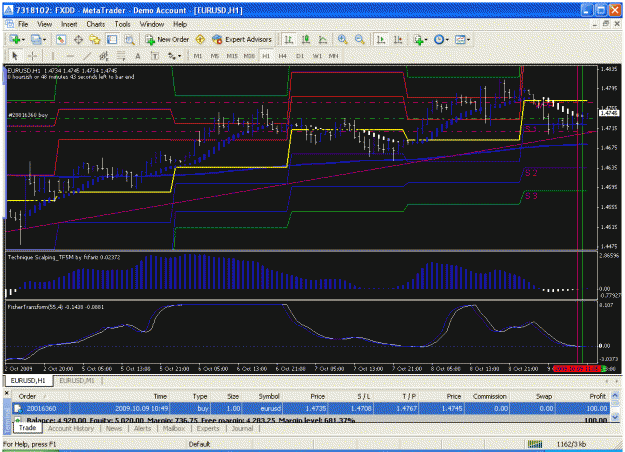Open New Chart dropdown arrow
This screenshot has width=625, height=452.
(23, 39)
